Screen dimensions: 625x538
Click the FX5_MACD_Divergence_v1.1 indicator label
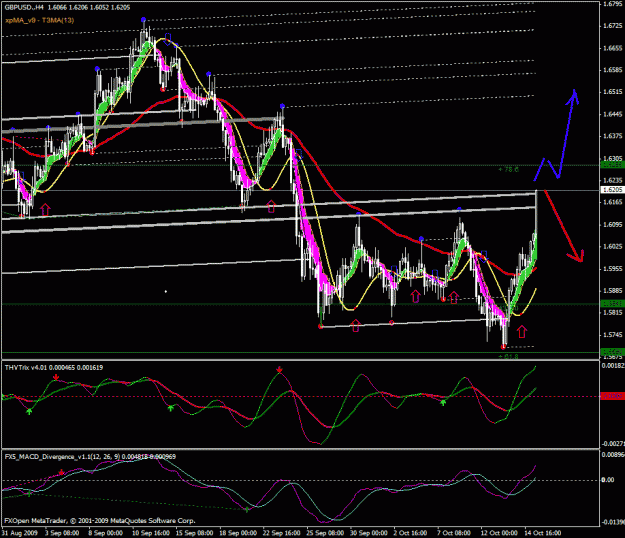[x=90, y=456]
